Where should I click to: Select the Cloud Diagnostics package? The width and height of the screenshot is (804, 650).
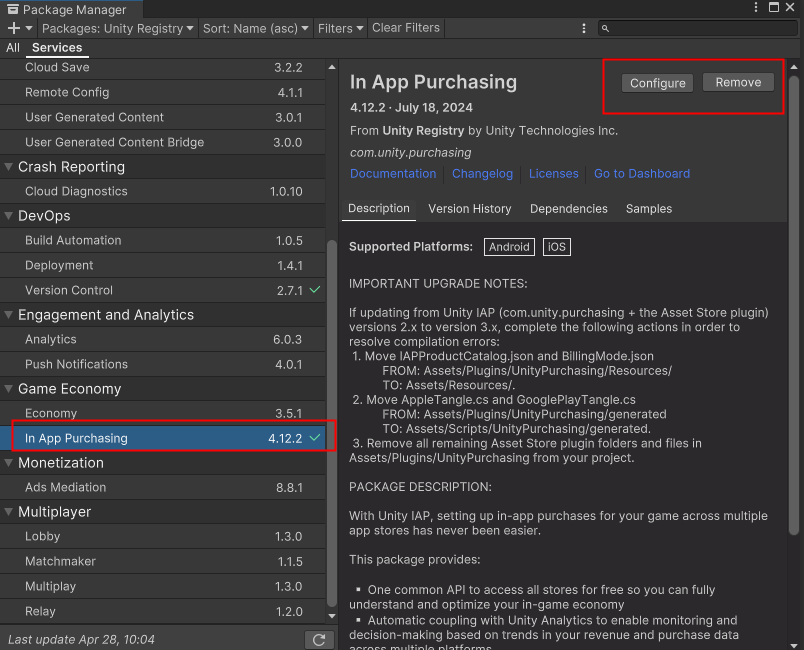(x=163, y=191)
